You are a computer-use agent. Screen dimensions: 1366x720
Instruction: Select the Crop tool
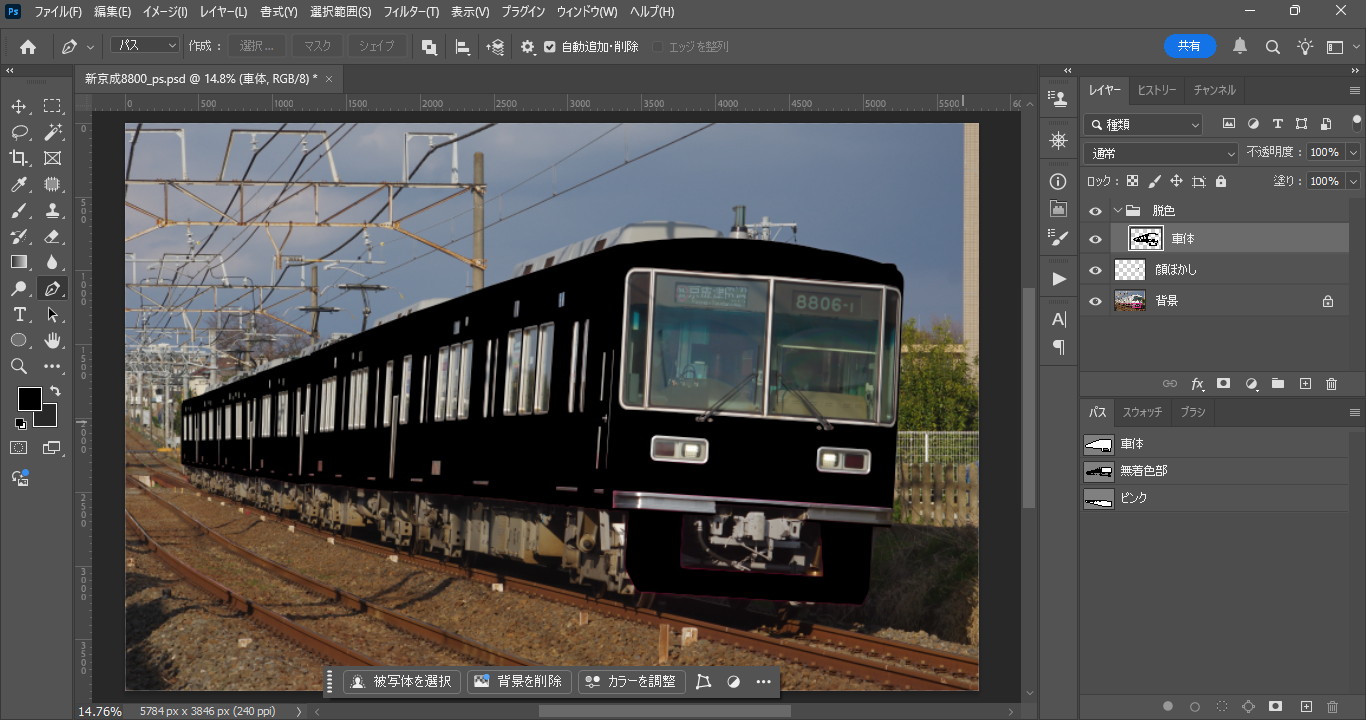click(x=19, y=158)
